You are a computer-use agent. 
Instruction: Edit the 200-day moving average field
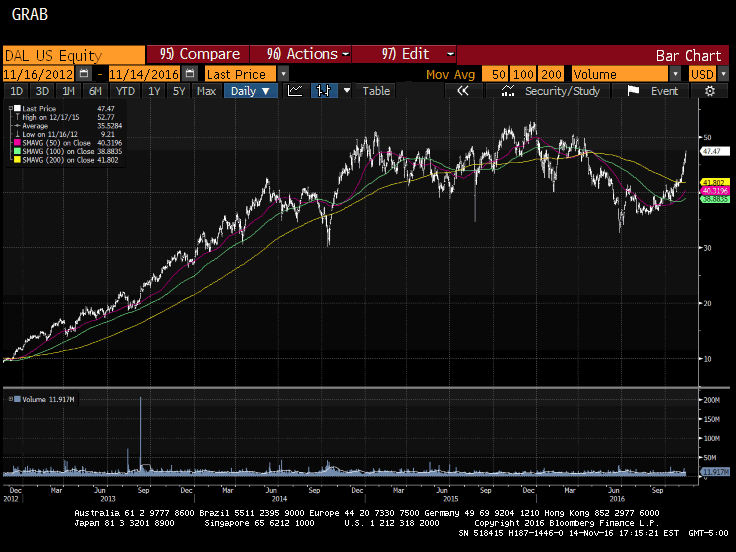point(551,74)
